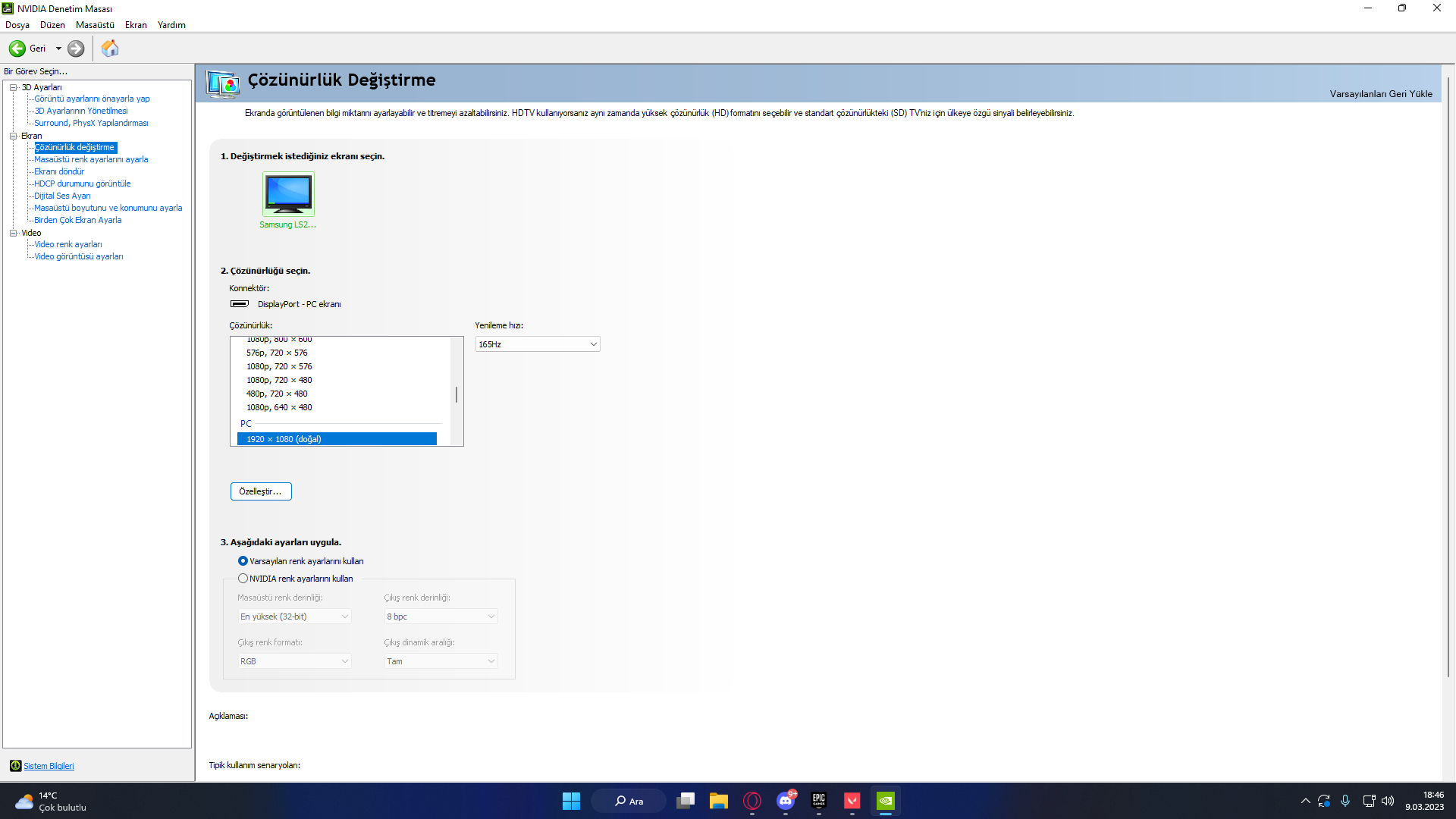This screenshot has width=1456, height=819.
Task: Open File Explorer from the taskbar
Action: pos(718,801)
